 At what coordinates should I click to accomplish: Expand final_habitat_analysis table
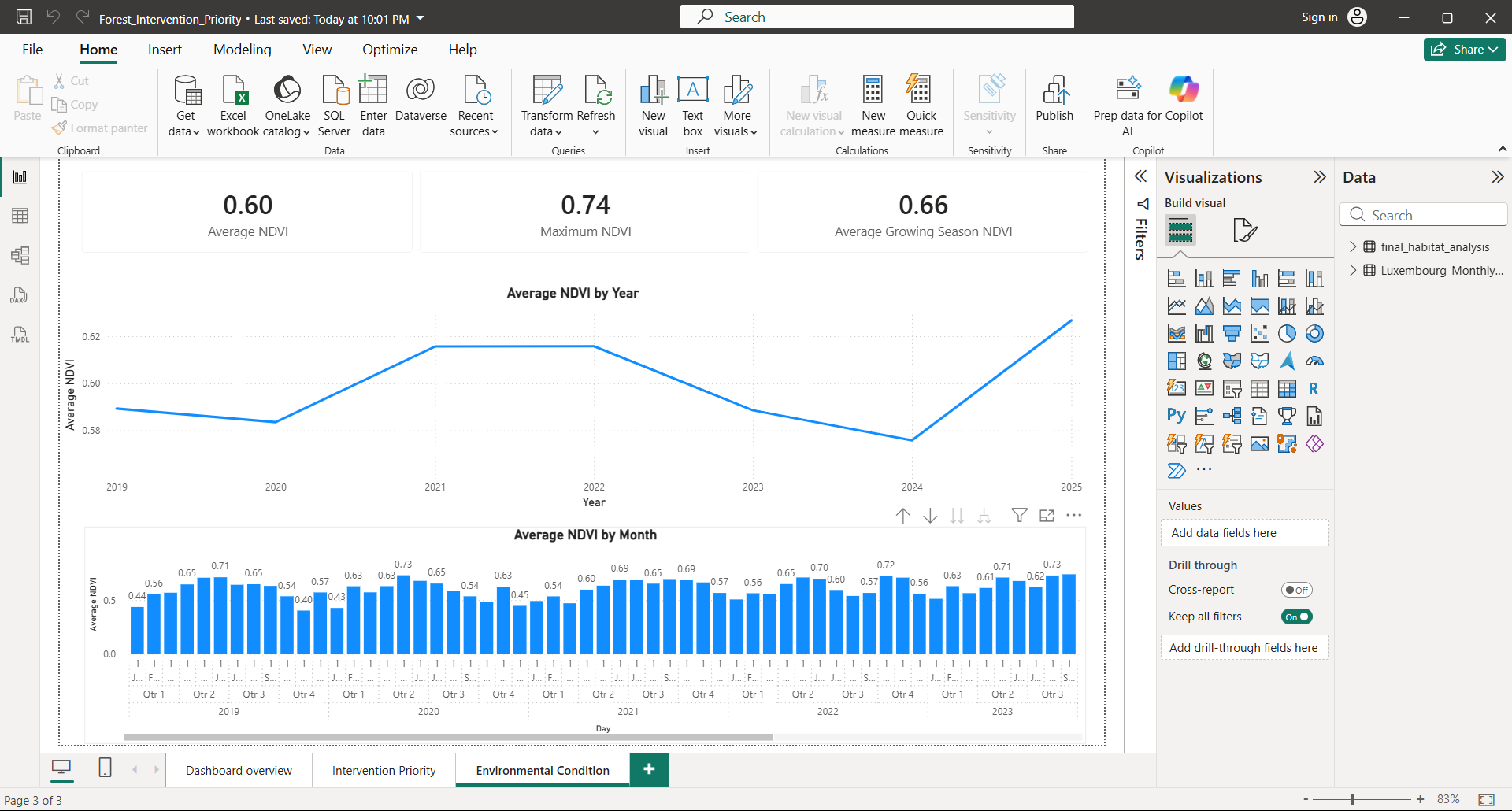[x=1353, y=246]
